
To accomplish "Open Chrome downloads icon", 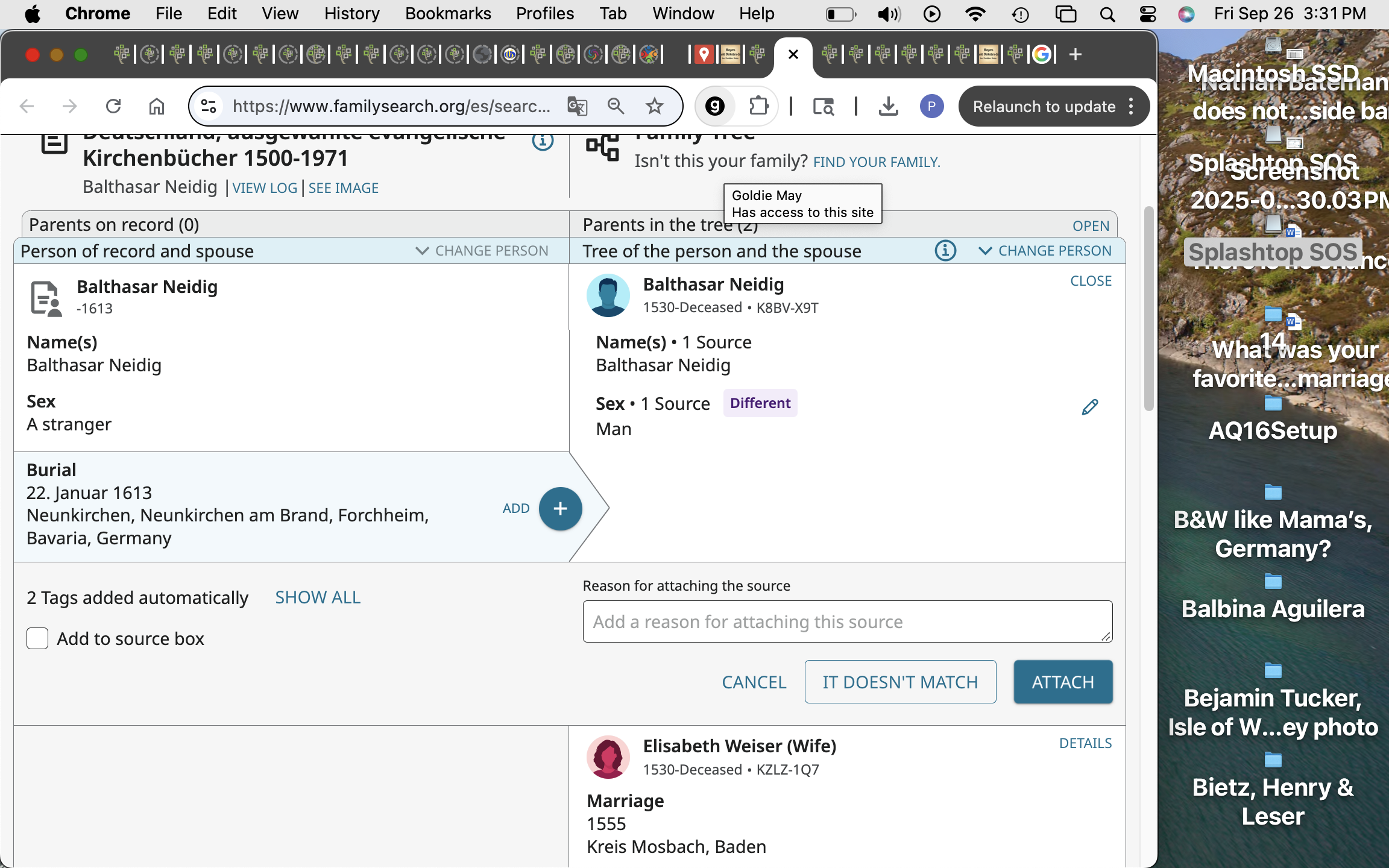I will [888, 107].
